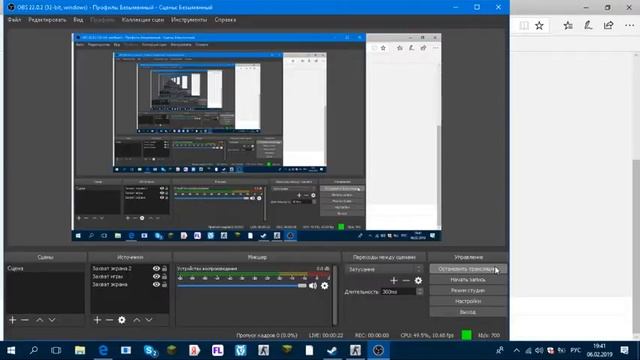640x360 pixels.
Task: Open Edge's add notes pen icon
Action: point(588,26)
